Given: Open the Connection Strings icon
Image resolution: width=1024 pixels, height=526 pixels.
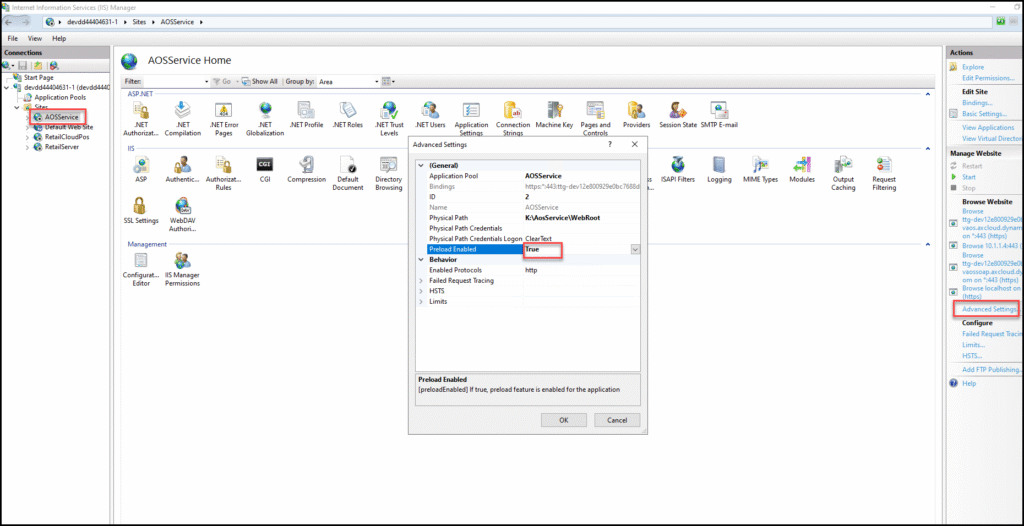Looking at the screenshot, I should (513, 119).
